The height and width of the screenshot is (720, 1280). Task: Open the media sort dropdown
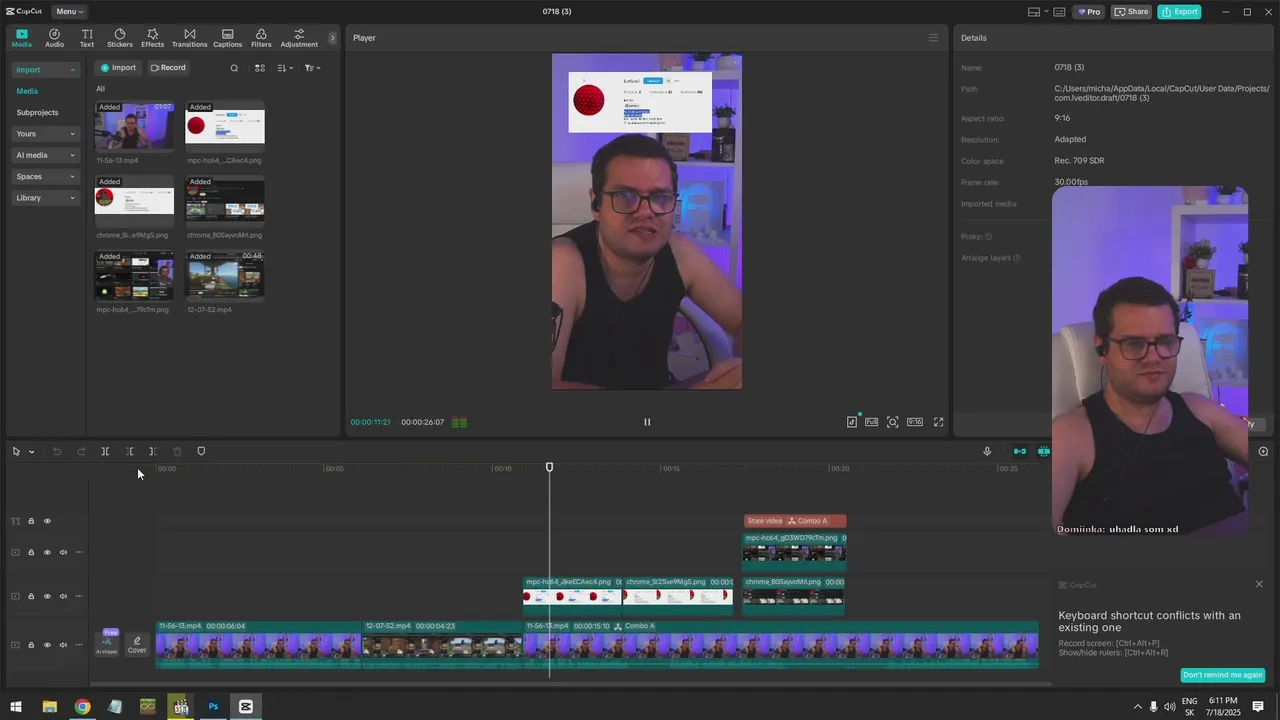(x=285, y=68)
